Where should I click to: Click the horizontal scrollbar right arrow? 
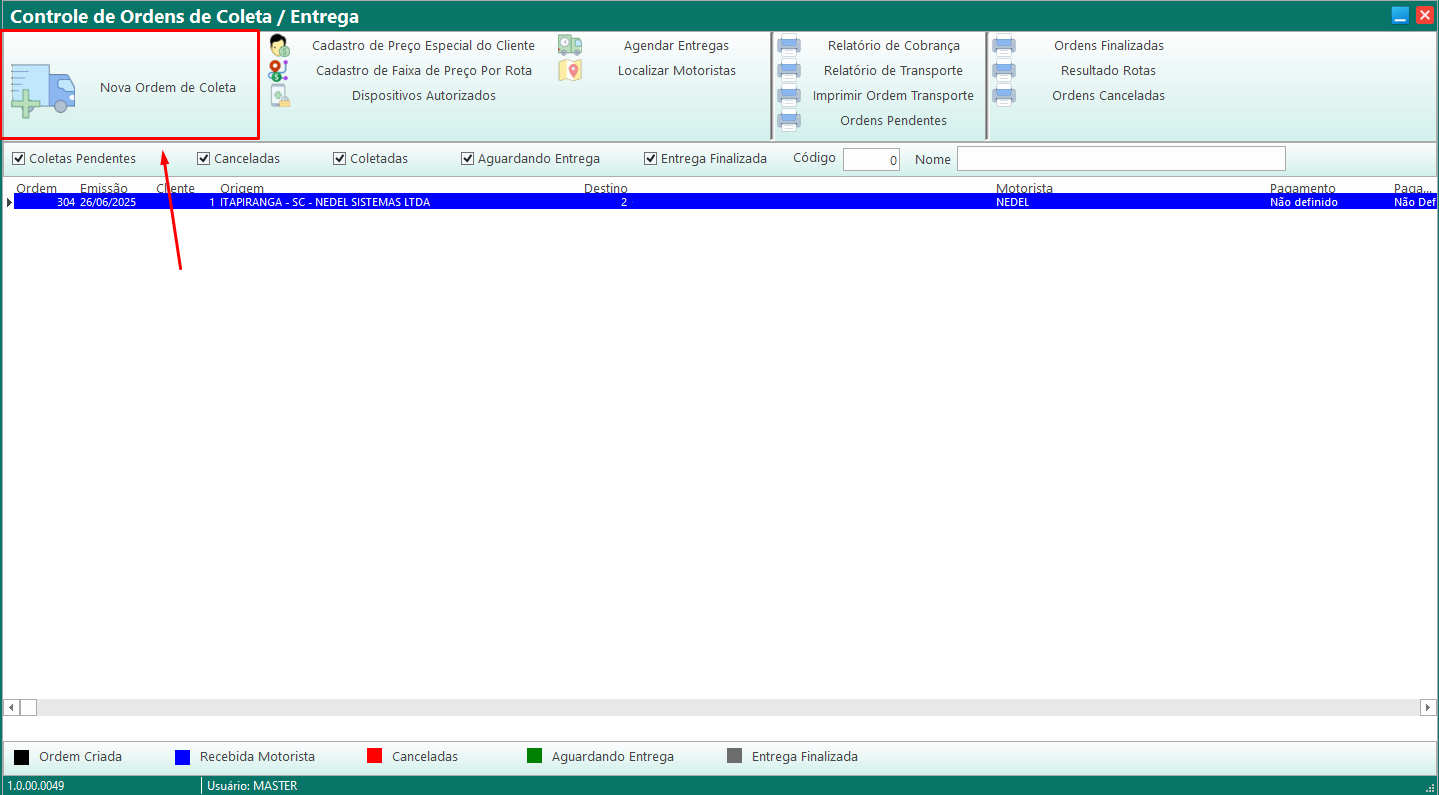click(1428, 707)
